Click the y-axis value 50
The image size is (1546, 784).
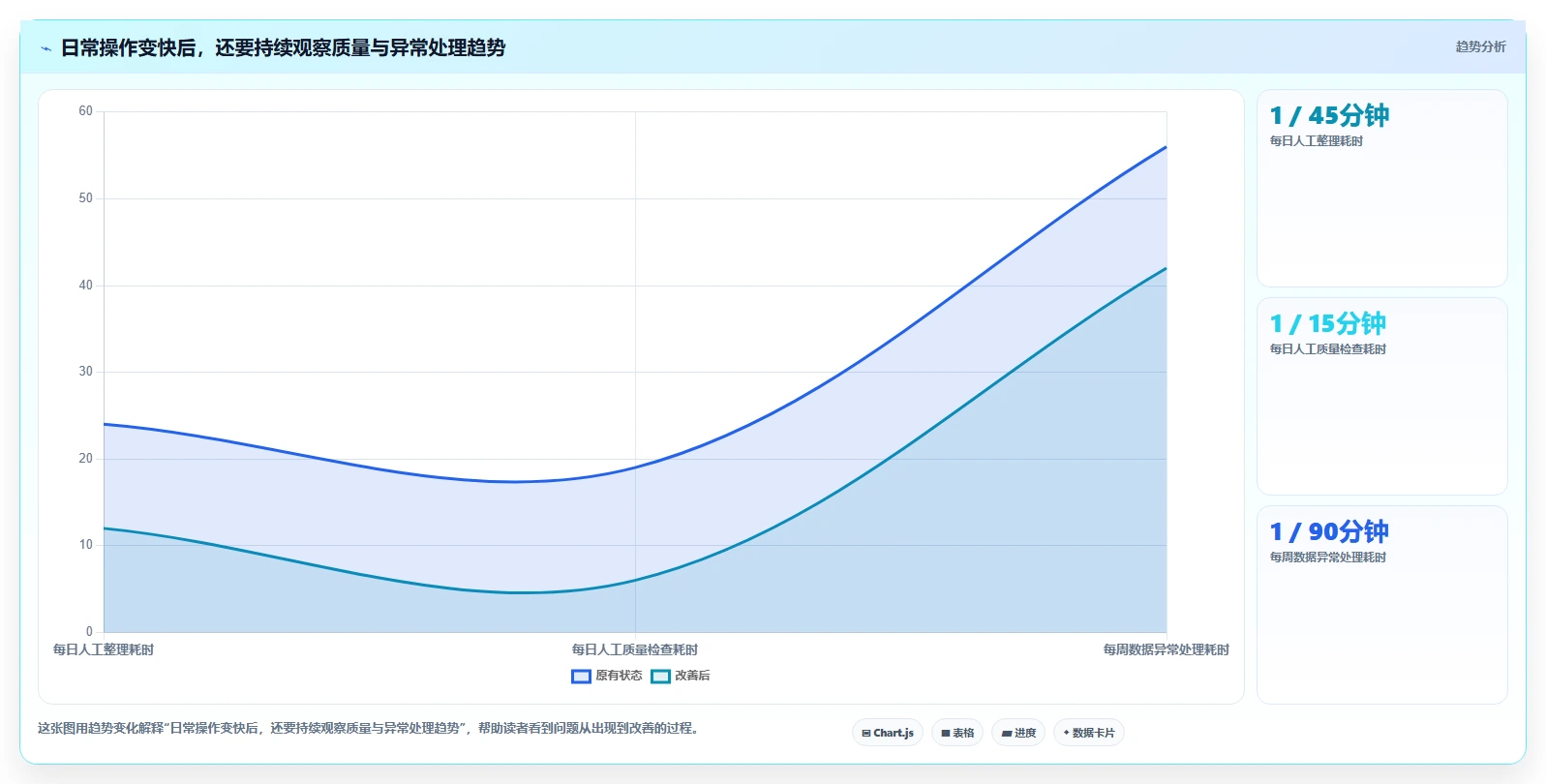click(x=86, y=198)
